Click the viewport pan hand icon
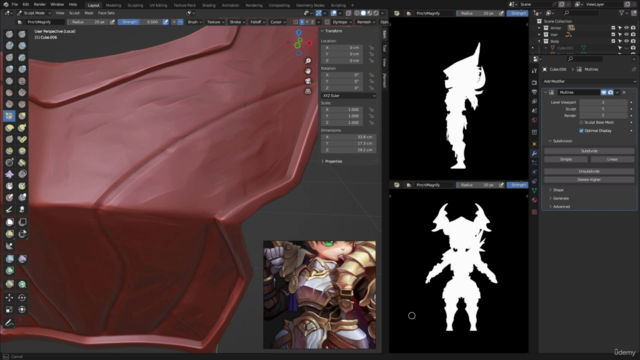Image resolution: width=640 pixels, height=360 pixels. point(308,71)
